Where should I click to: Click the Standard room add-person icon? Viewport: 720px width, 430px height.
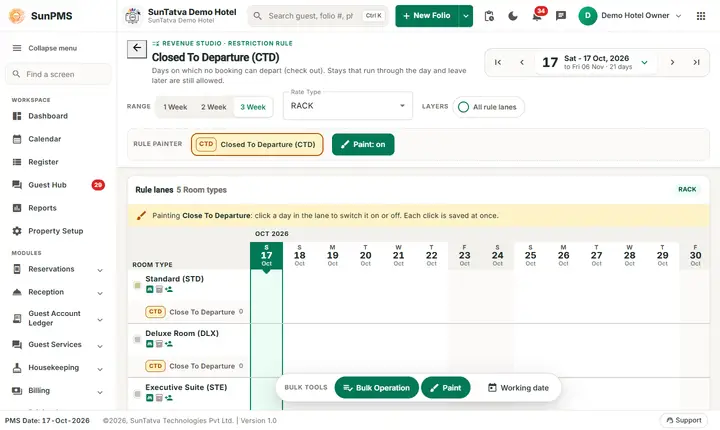click(169, 289)
